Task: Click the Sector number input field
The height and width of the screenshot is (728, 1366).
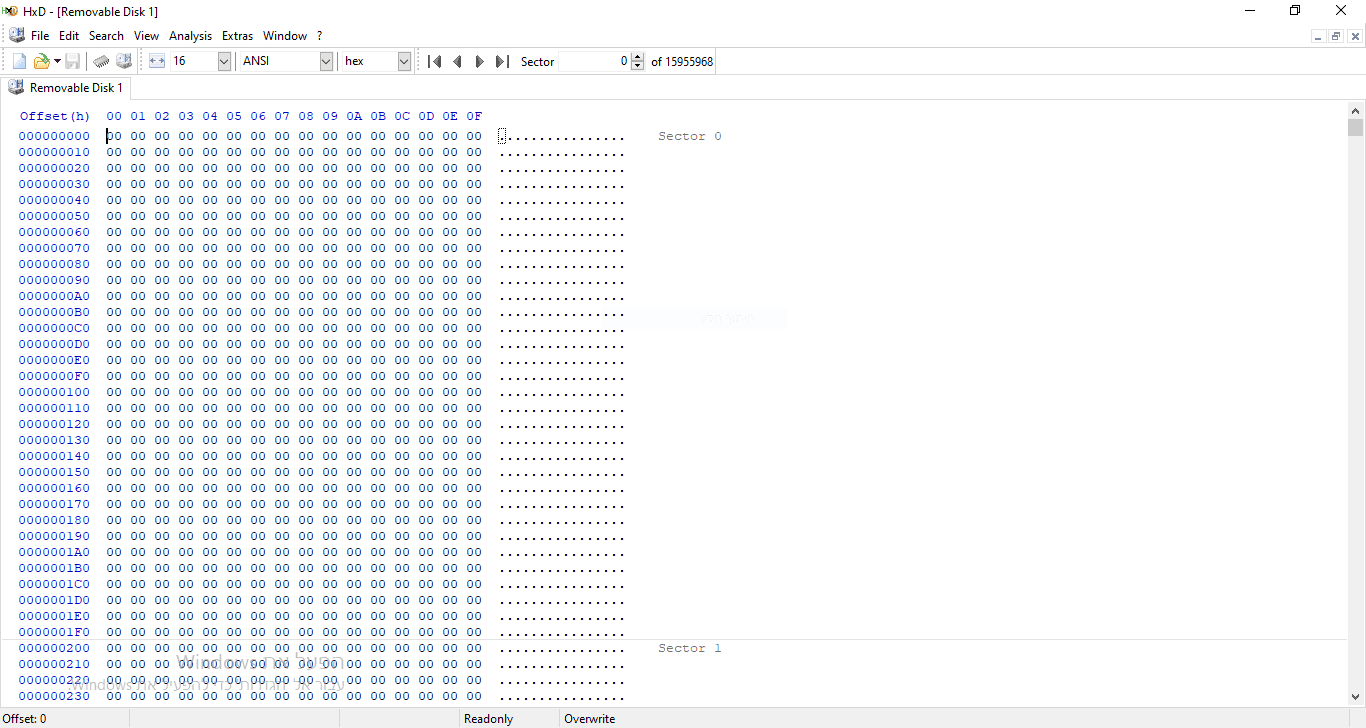Action: click(x=594, y=61)
